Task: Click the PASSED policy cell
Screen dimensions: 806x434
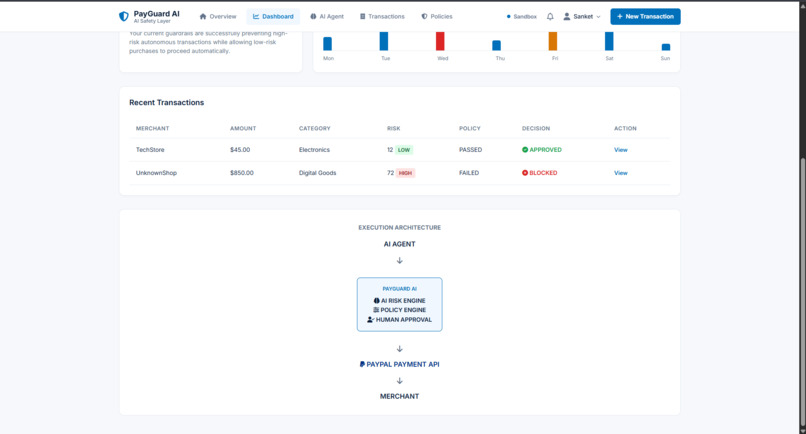Action: tap(470, 150)
